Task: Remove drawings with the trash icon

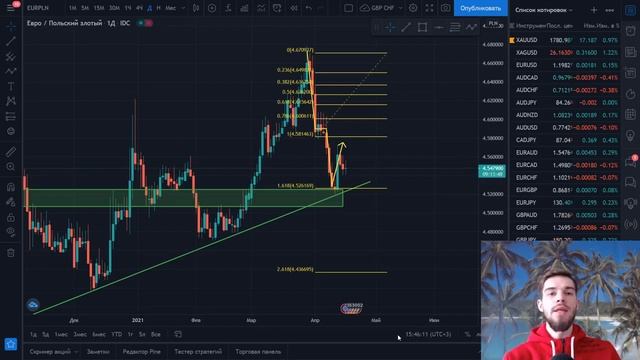Action: click(x=11, y=253)
